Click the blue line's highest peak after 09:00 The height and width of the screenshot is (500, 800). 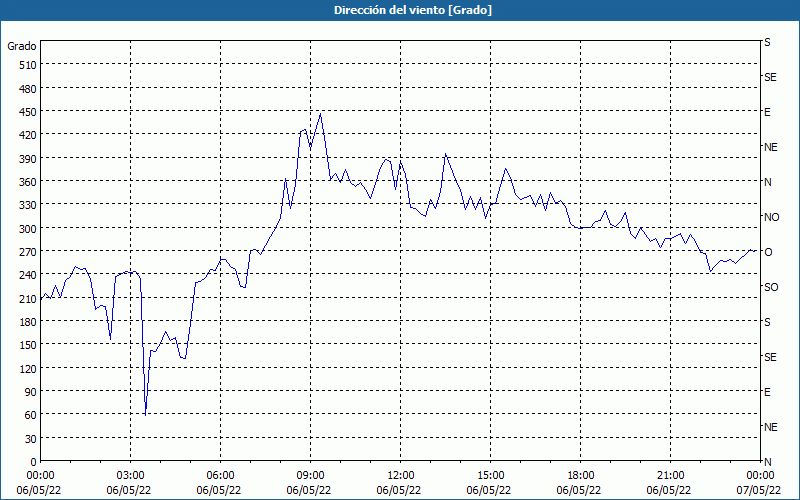coord(320,114)
